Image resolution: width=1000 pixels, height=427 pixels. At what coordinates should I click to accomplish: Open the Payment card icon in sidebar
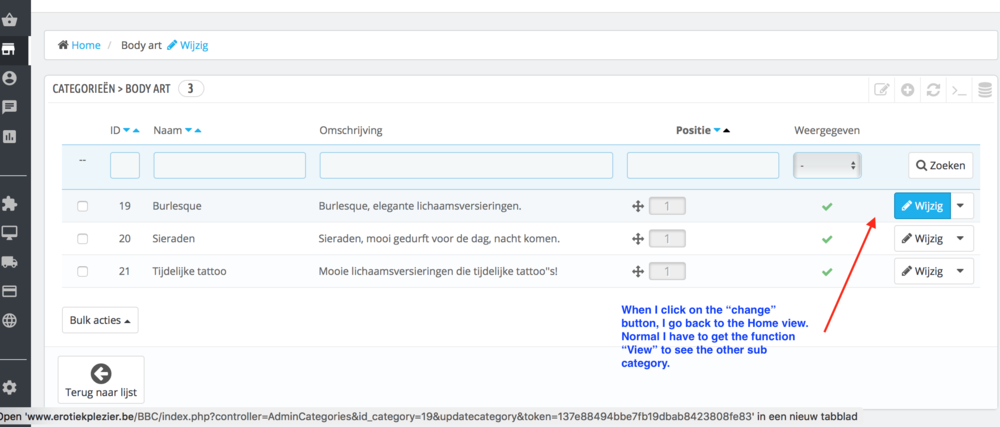[x=10, y=291]
